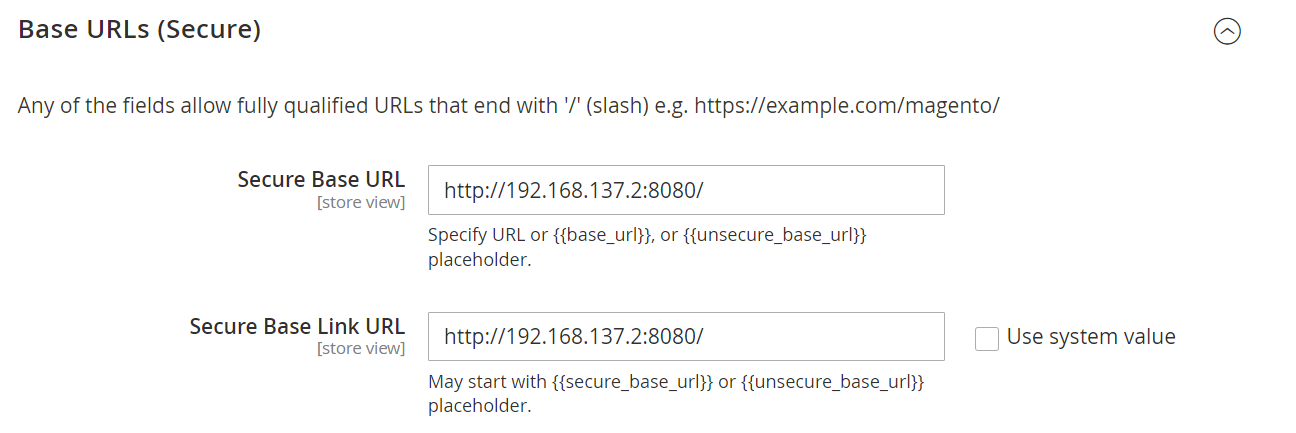Click store view scope under Secure Base URL
This screenshot has width=1296, height=433.
tap(361, 202)
